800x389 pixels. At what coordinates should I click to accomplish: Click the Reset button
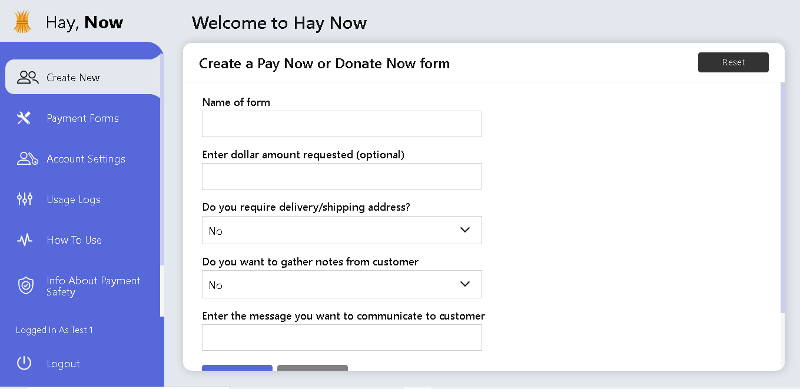coord(733,62)
